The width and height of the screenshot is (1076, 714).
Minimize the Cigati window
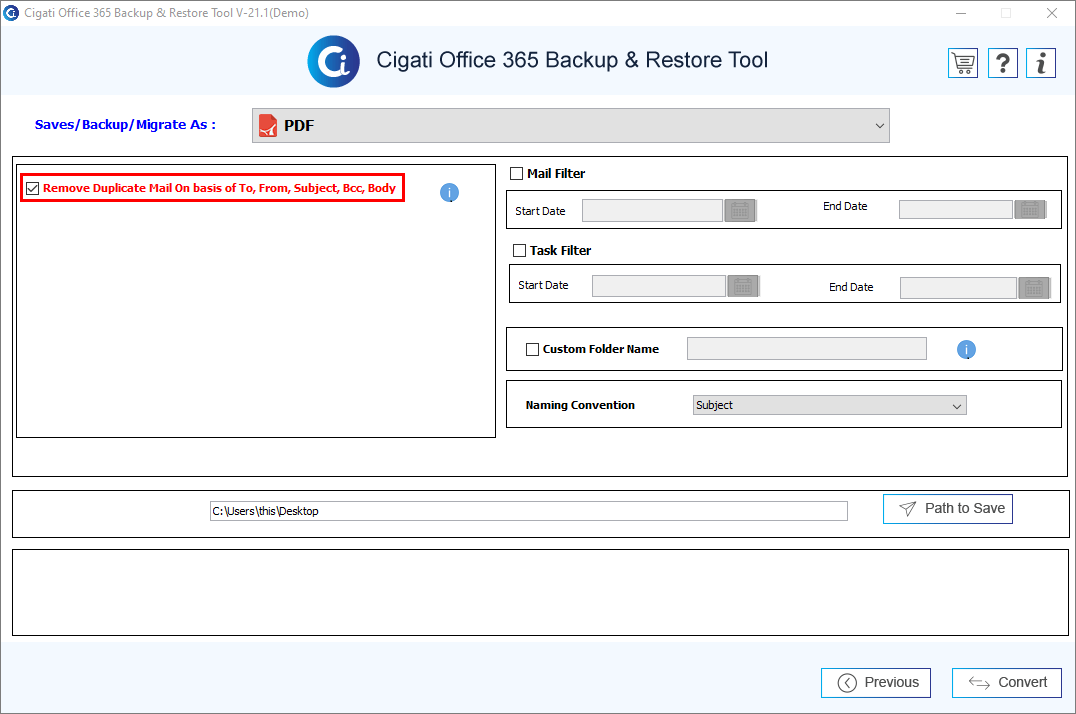click(961, 13)
